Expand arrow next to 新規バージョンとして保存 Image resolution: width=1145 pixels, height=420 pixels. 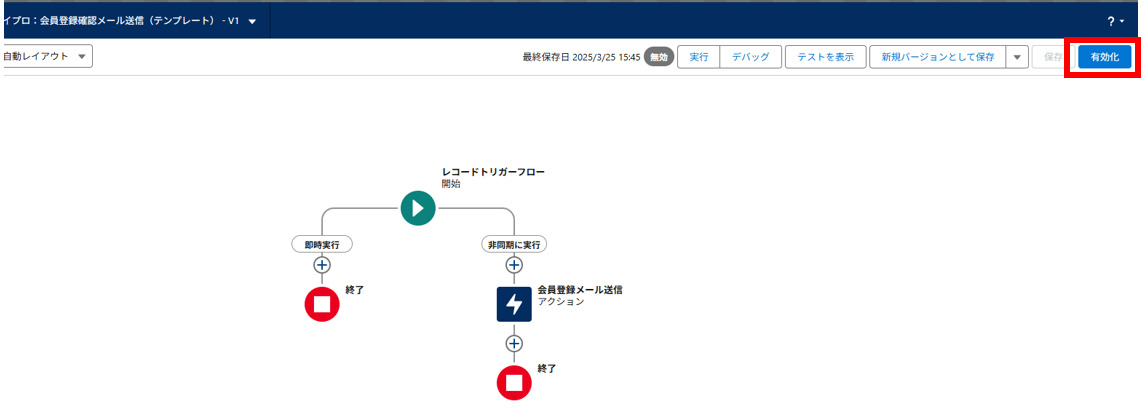point(1017,57)
